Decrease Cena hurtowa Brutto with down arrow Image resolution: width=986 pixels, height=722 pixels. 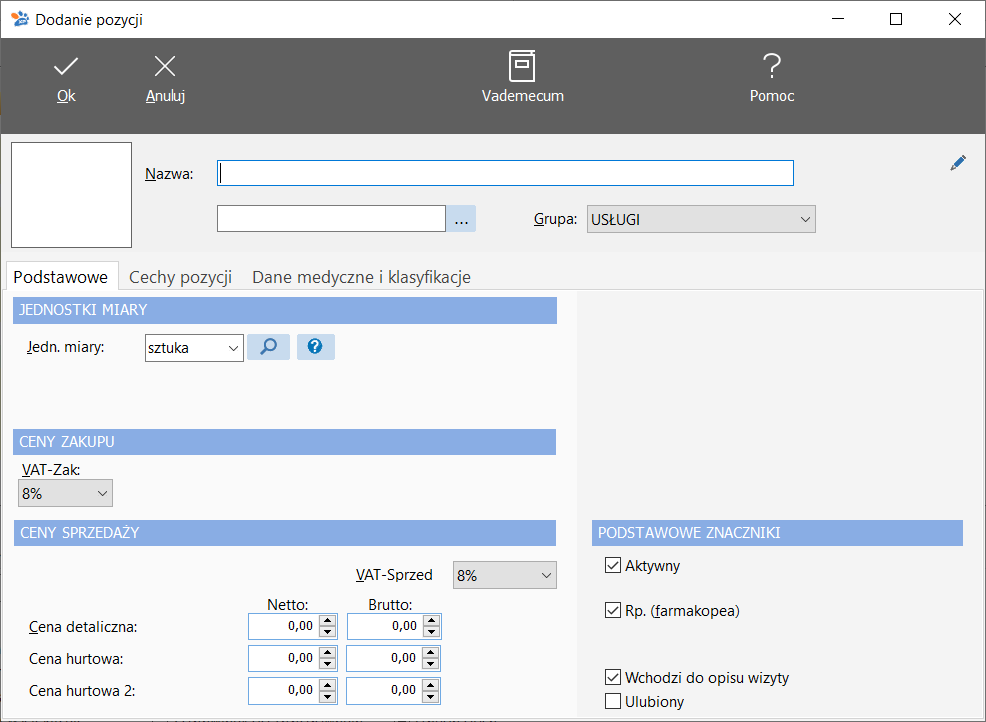click(431, 664)
